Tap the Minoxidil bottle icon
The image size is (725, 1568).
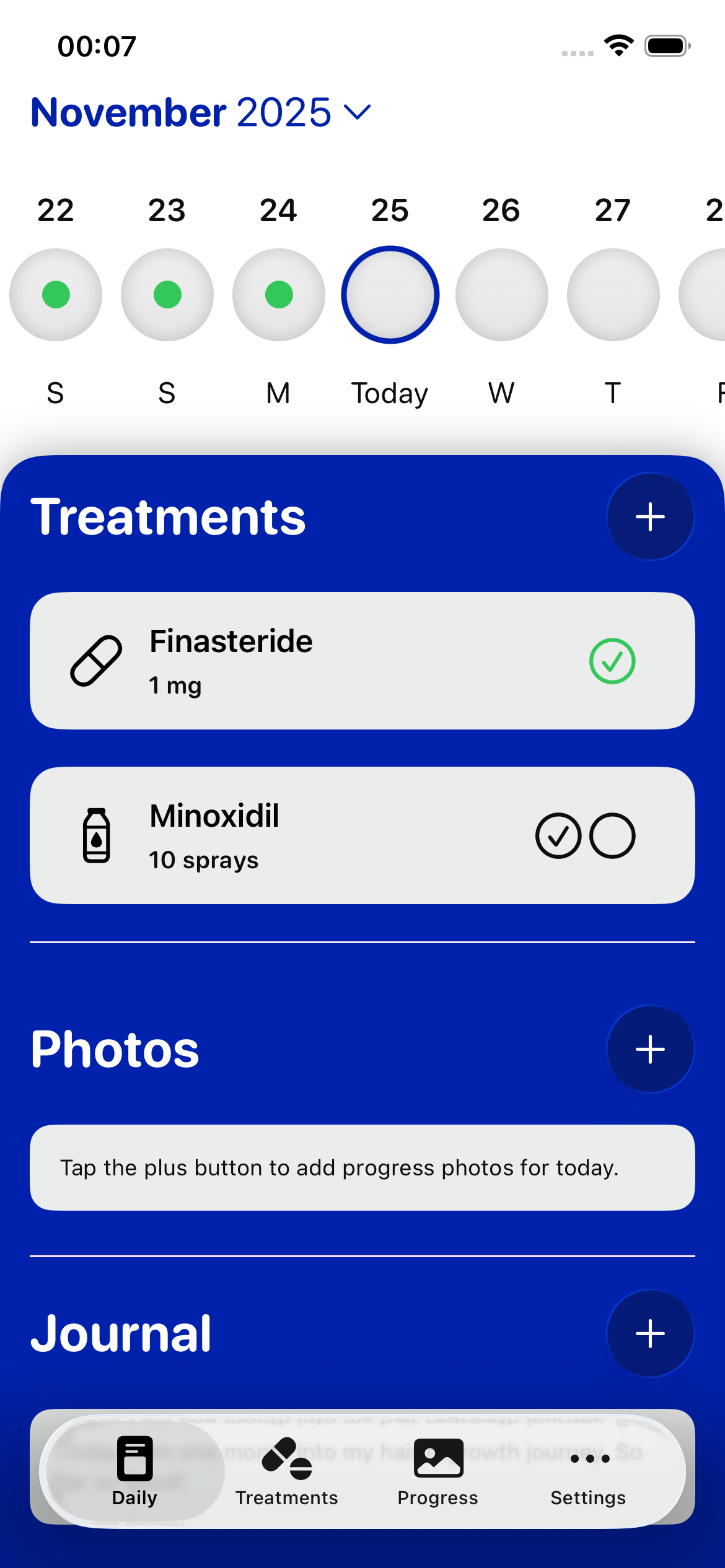click(x=96, y=835)
